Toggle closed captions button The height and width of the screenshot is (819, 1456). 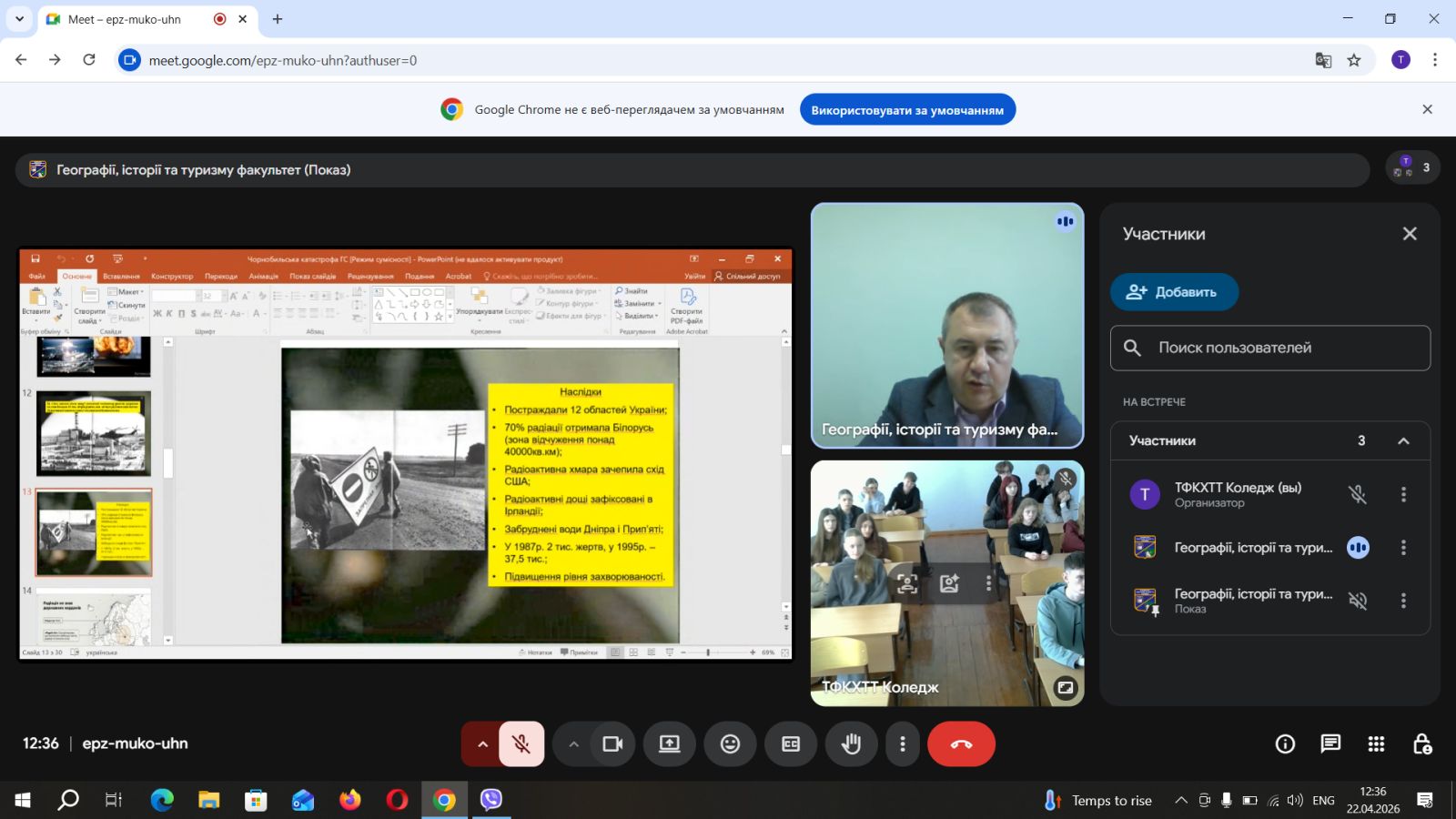[791, 744]
